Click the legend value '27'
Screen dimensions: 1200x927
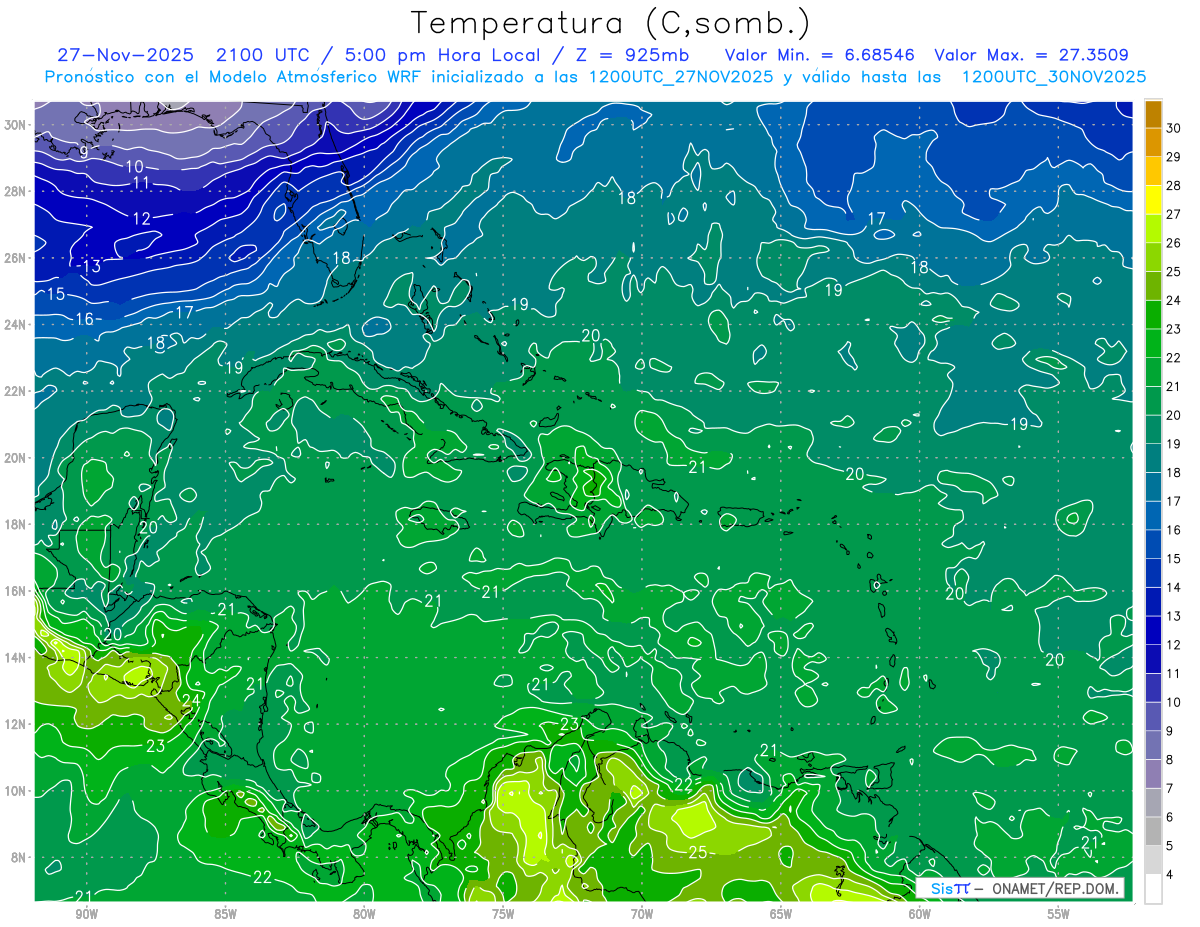click(x=1174, y=214)
